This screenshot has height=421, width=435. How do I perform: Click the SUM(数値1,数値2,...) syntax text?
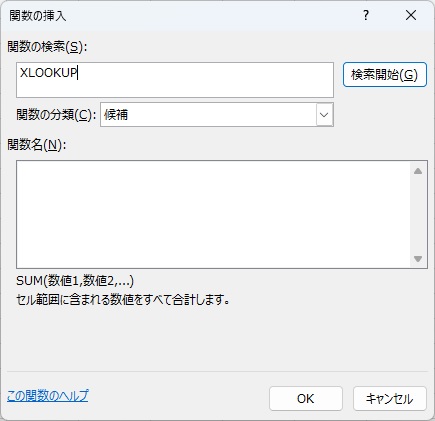75,281
